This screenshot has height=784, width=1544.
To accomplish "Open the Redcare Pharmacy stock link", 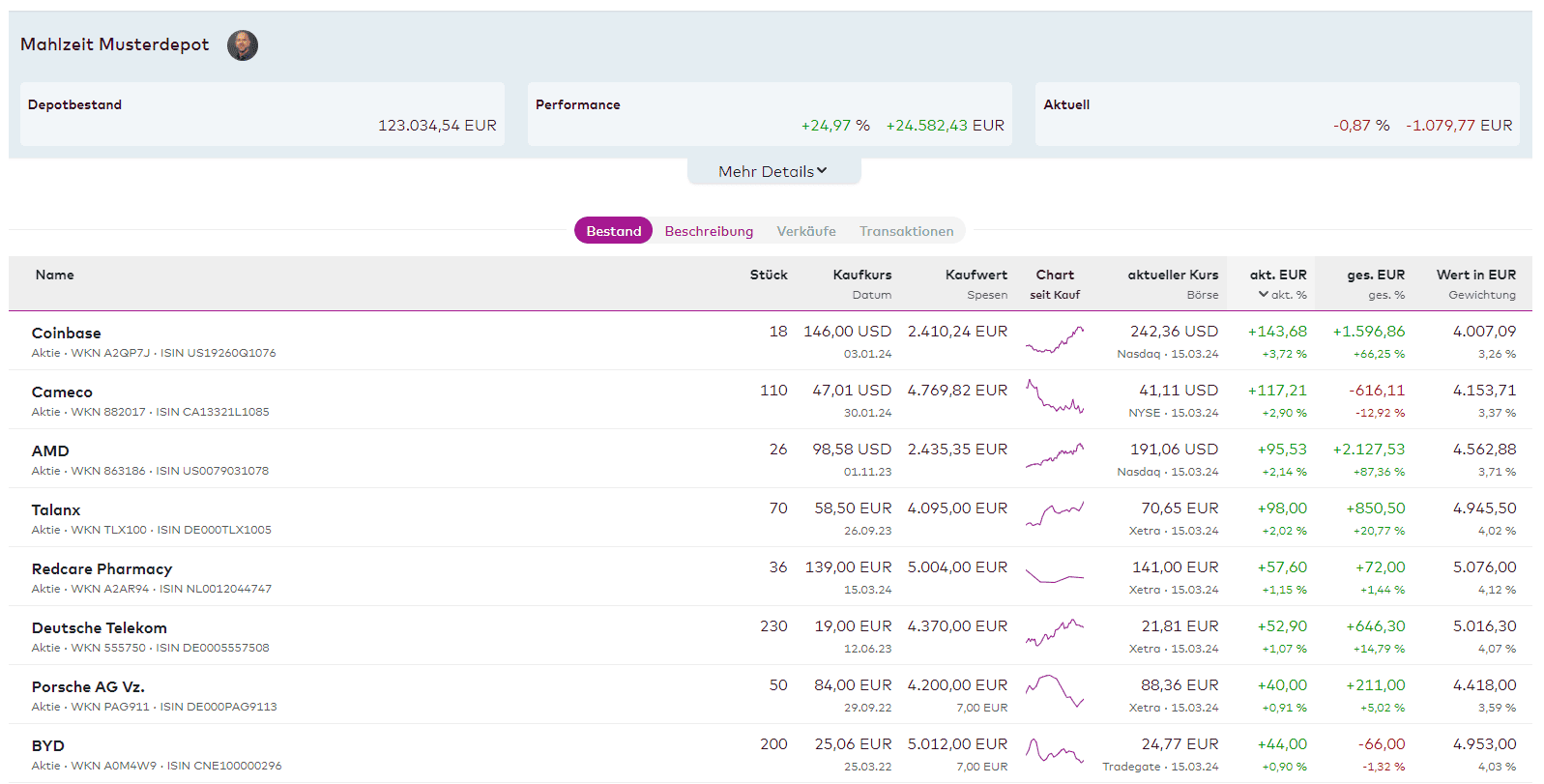I will pos(102,569).
